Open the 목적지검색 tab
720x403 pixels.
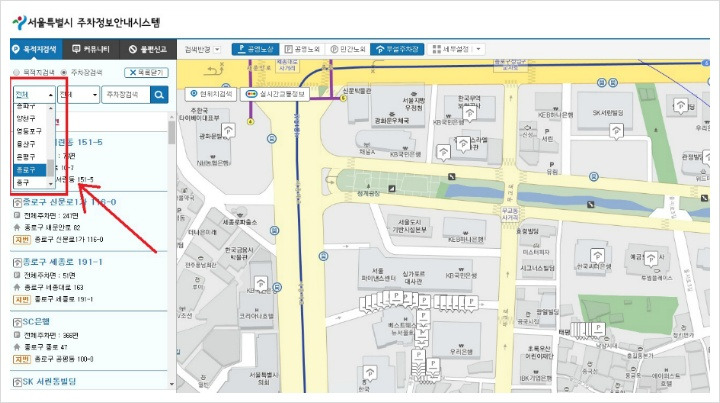click(35, 49)
